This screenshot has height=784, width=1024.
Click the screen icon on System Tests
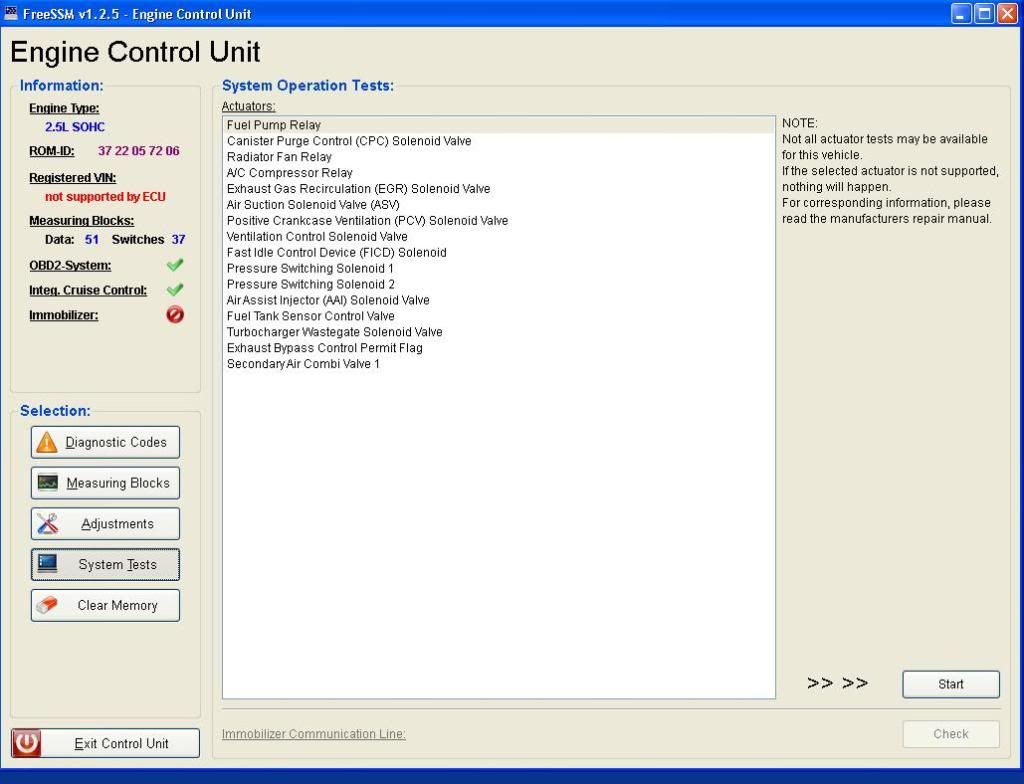point(48,564)
